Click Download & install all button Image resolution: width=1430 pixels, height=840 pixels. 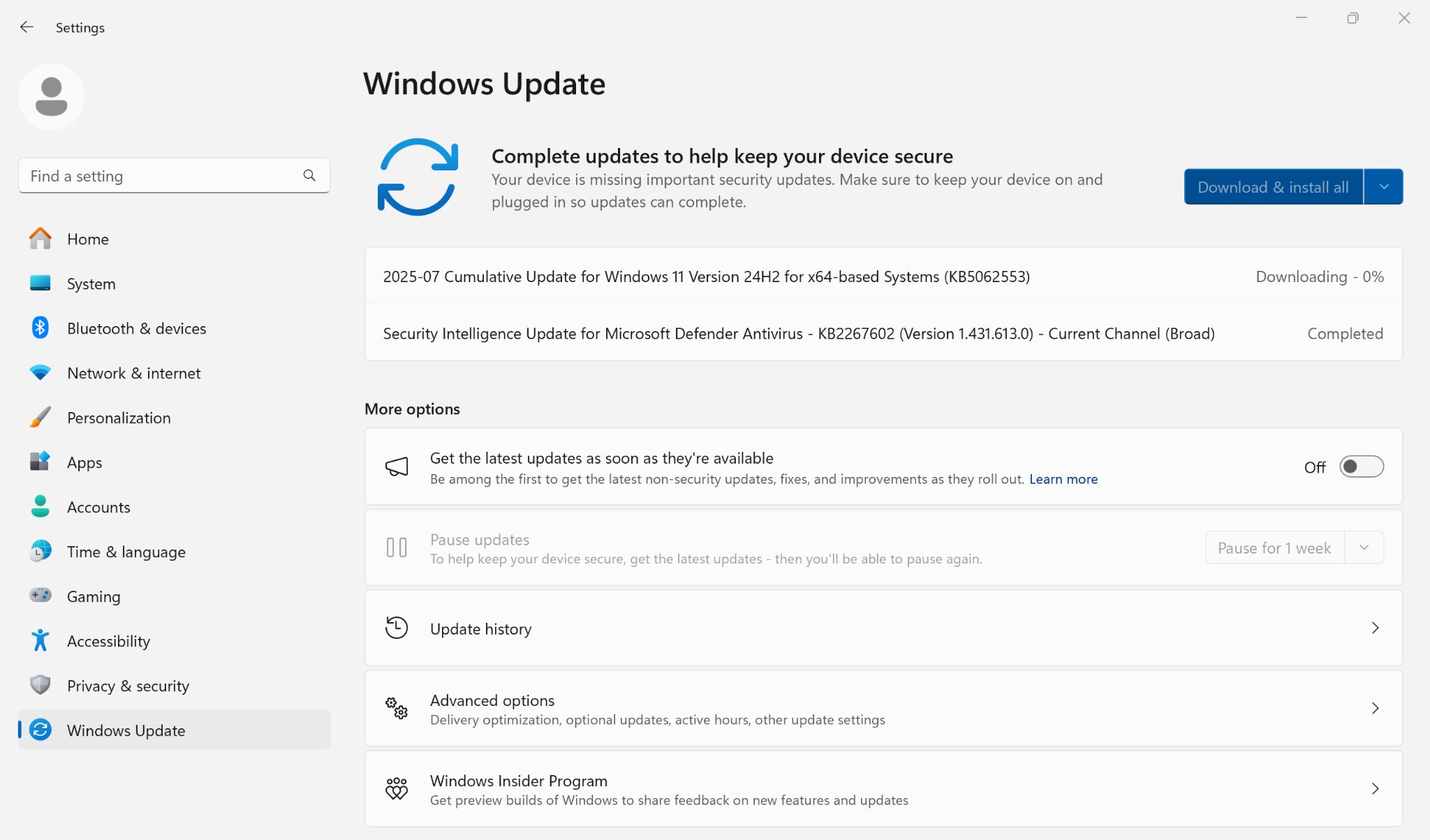tap(1273, 186)
